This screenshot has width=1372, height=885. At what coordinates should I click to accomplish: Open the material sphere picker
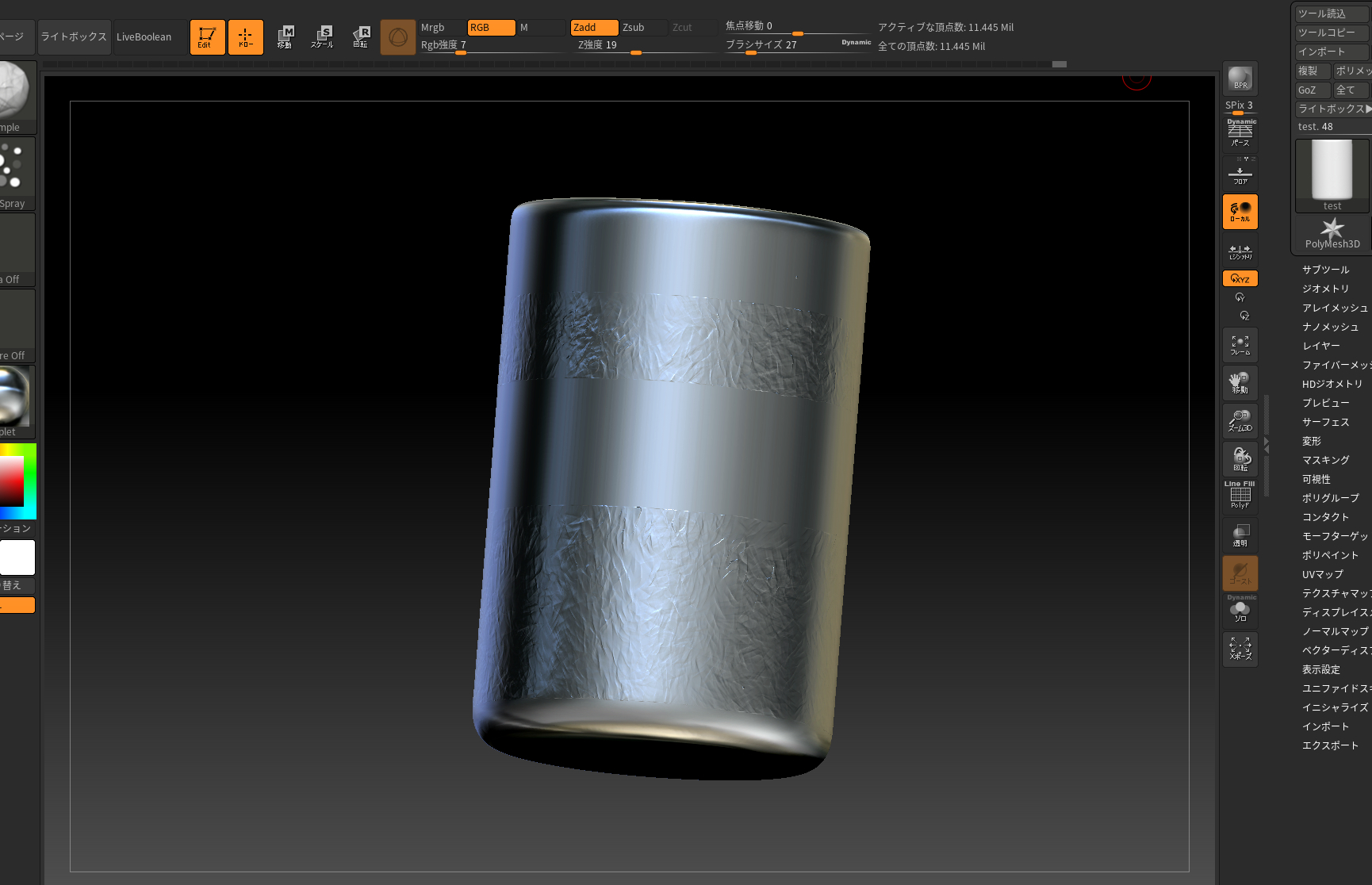[16, 401]
